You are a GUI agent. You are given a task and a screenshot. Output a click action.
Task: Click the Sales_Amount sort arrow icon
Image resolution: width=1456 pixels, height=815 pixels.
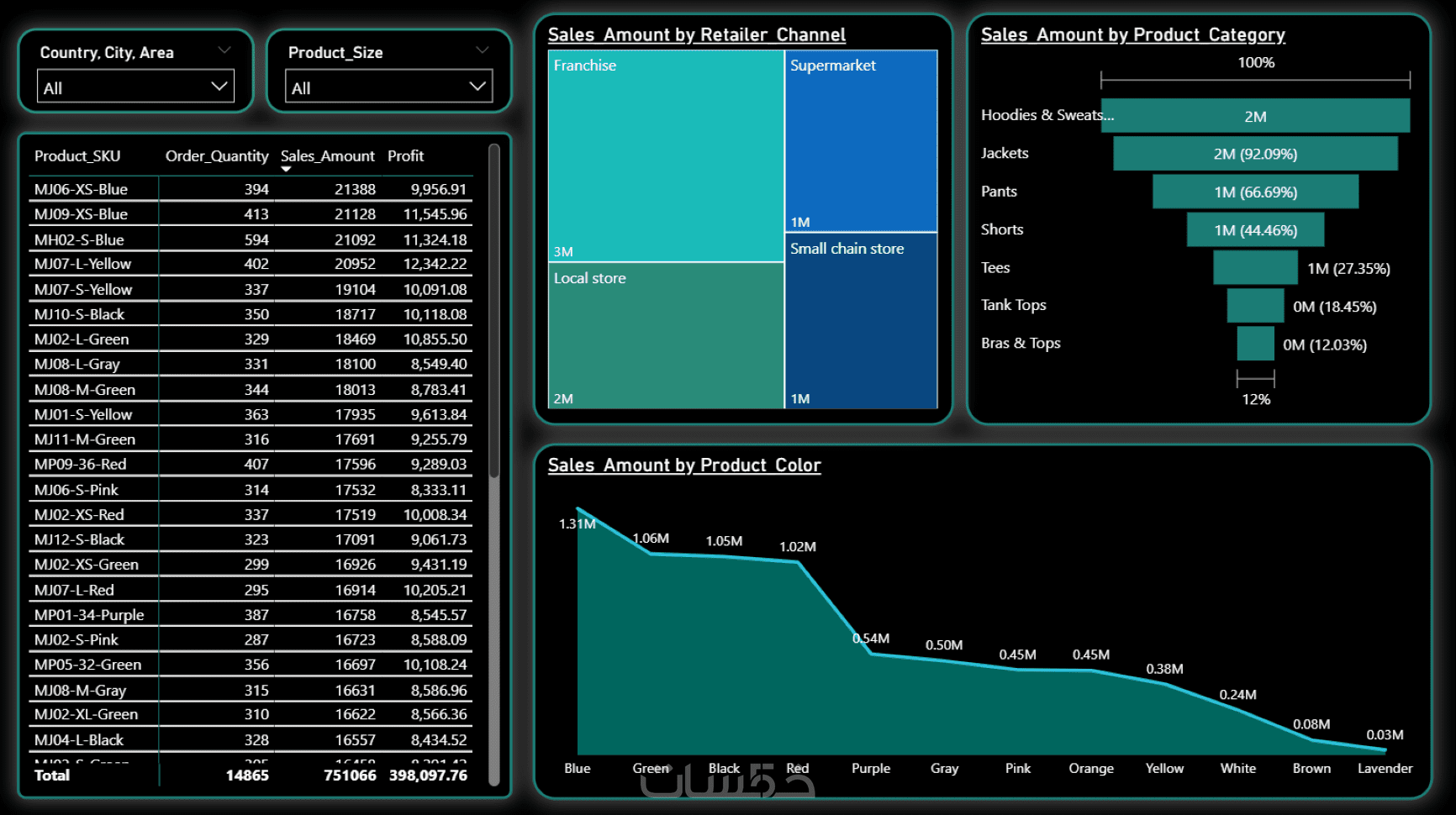286,169
